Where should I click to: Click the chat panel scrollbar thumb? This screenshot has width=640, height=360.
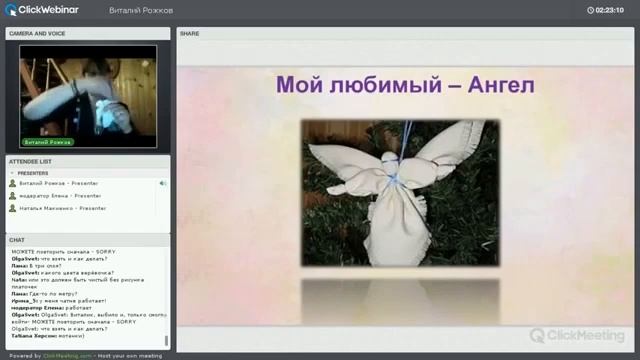(x=166, y=340)
